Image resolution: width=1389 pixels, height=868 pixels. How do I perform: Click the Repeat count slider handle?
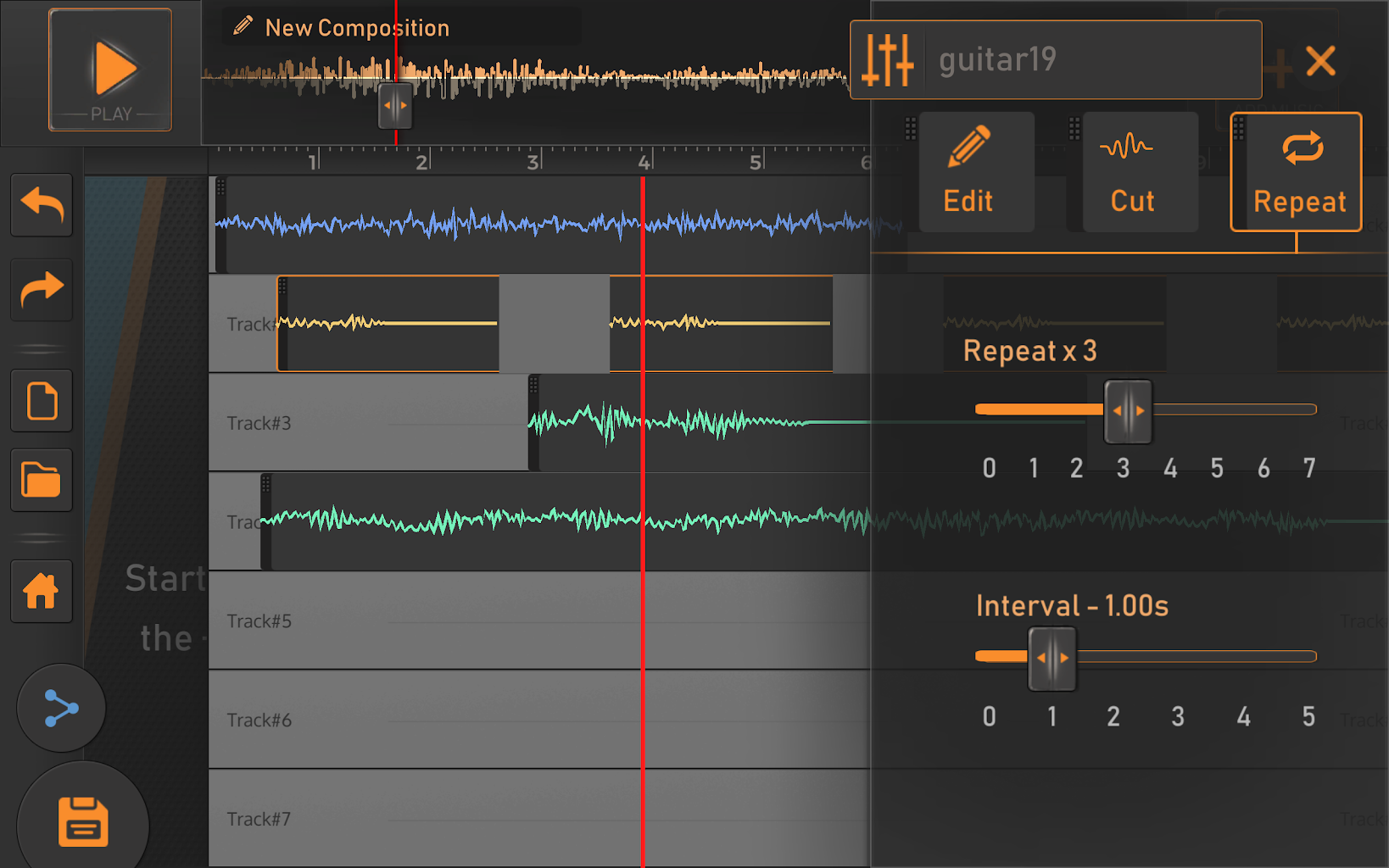(1128, 411)
